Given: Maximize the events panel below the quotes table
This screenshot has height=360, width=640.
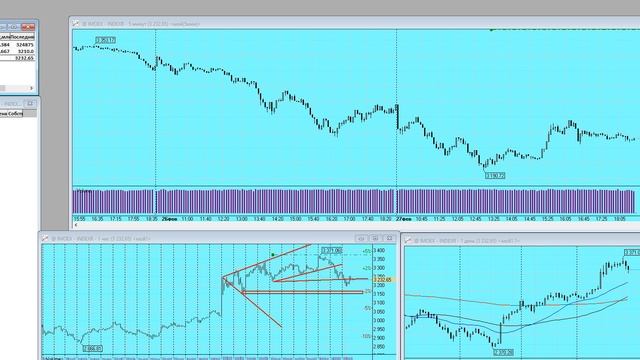Looking at the screenshot, I should tap(30, 103).
